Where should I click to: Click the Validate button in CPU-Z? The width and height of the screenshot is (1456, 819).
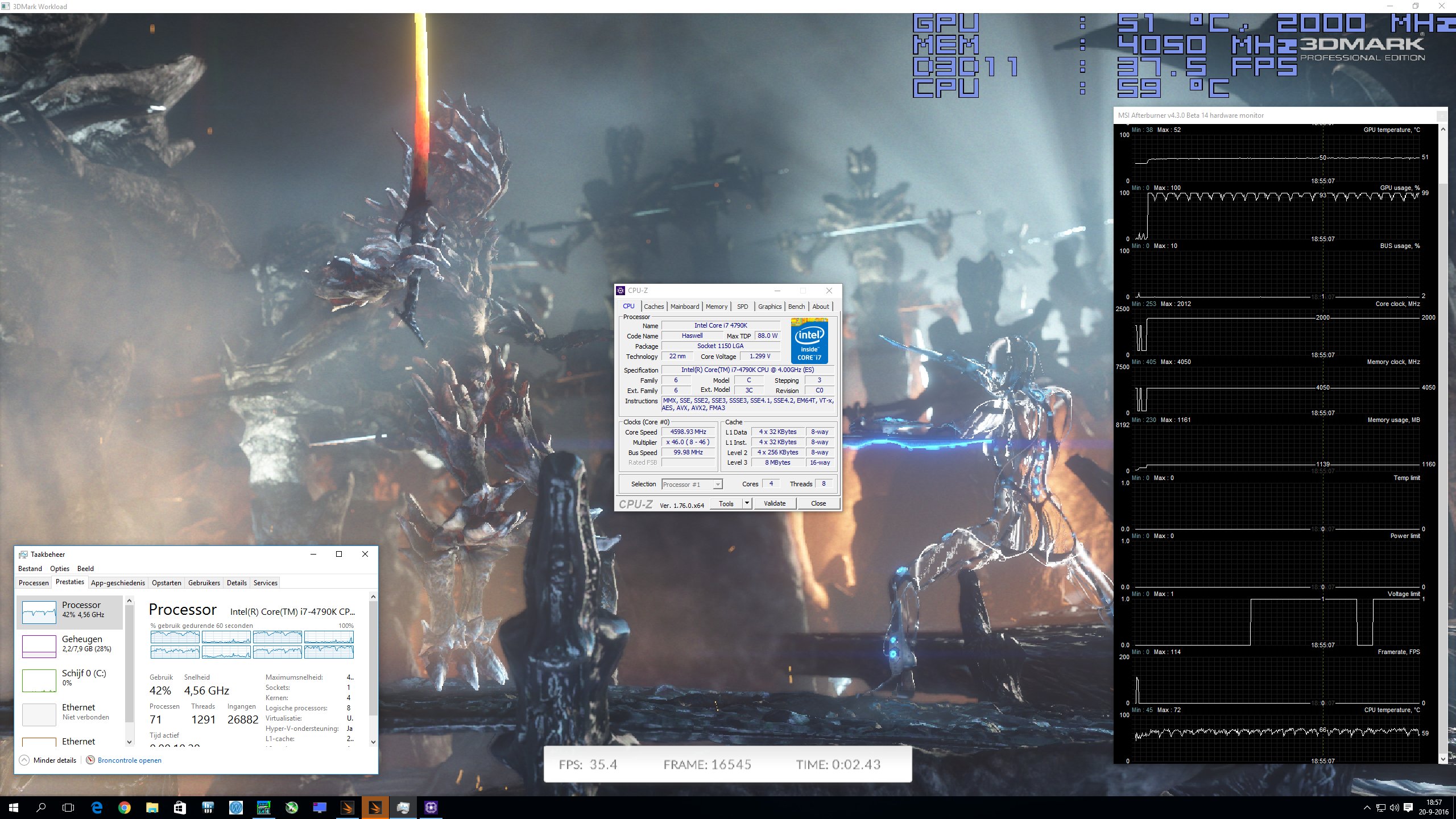point(774,503)
